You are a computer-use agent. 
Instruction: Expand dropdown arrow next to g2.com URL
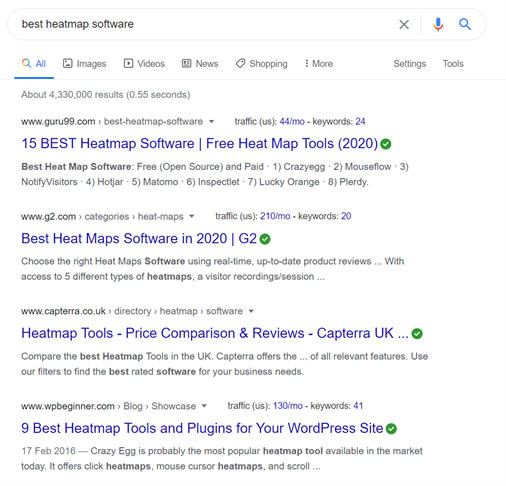[192, 216]
